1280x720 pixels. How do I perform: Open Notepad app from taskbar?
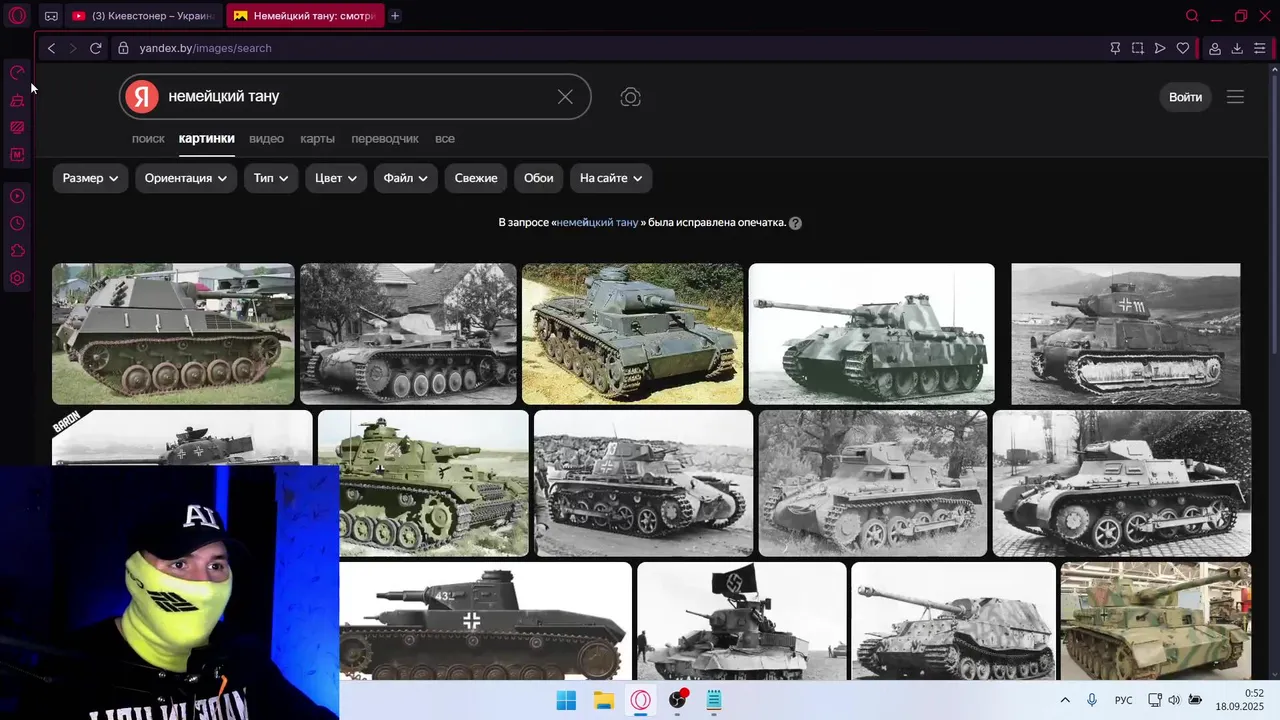tap(714, 700)
